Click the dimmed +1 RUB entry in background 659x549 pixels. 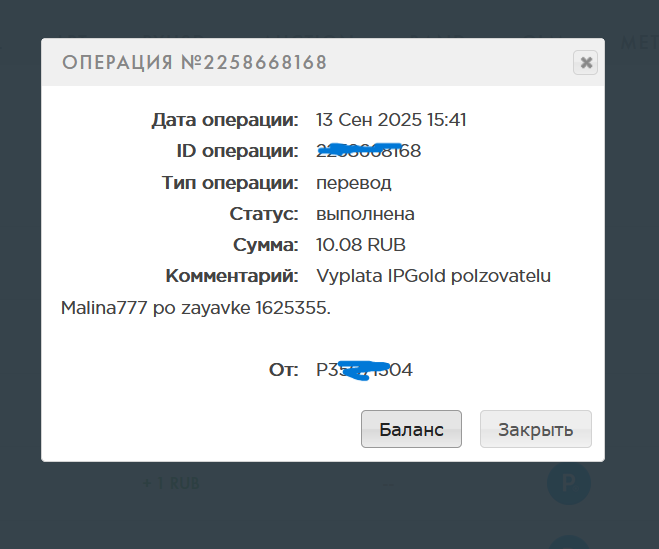click(171, 483)
